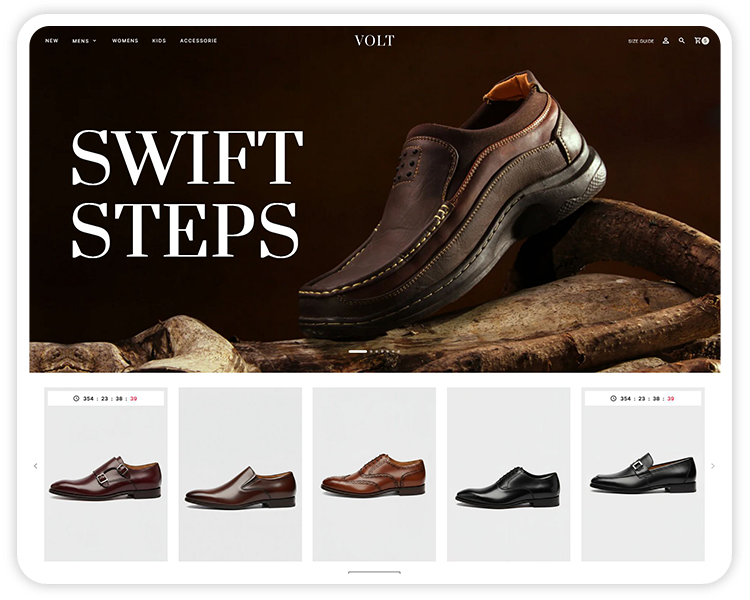Select the burgundy double monk strap shoe
The image size is (750, 600).
coord(105,479)
